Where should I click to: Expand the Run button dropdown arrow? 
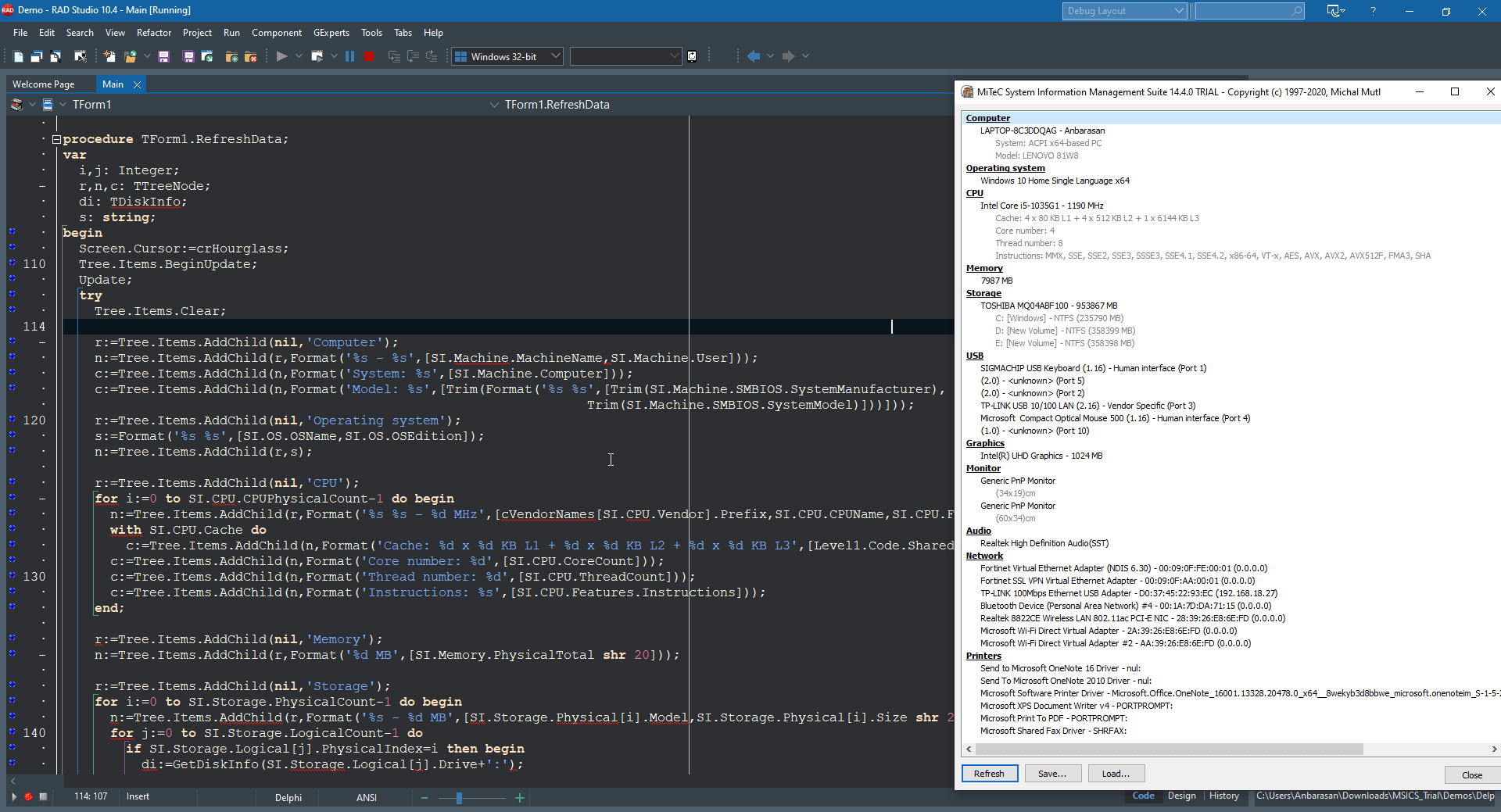point(299,56)
